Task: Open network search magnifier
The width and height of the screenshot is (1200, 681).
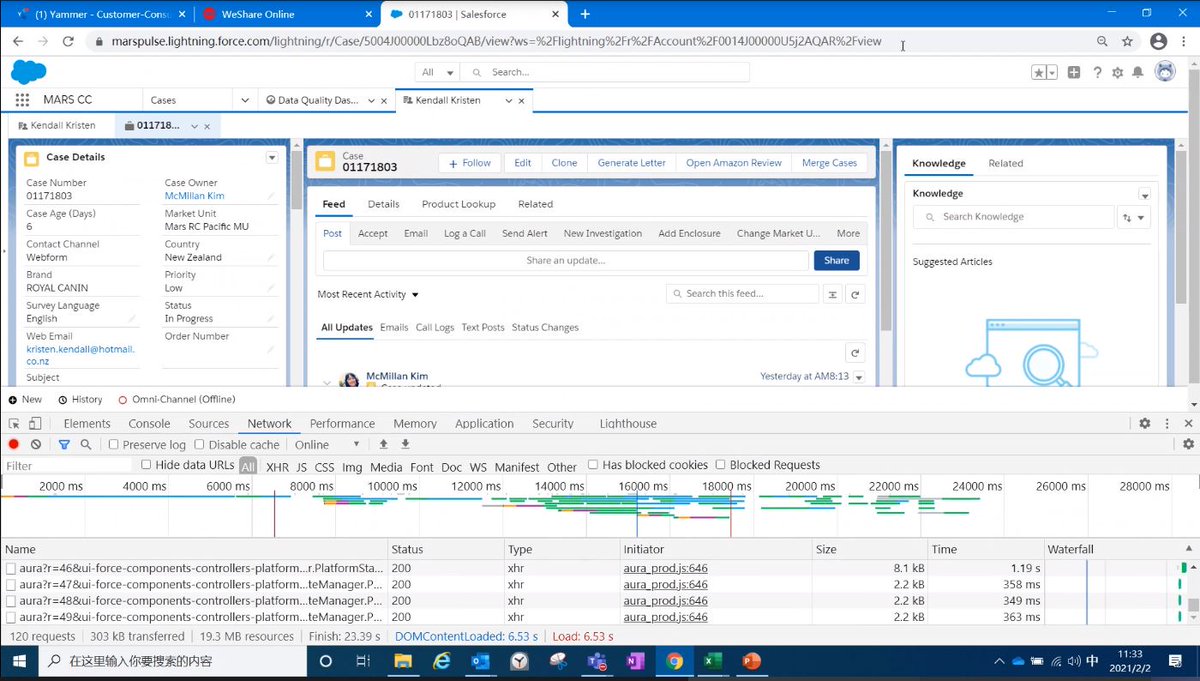Action: [x=86, y=444]
